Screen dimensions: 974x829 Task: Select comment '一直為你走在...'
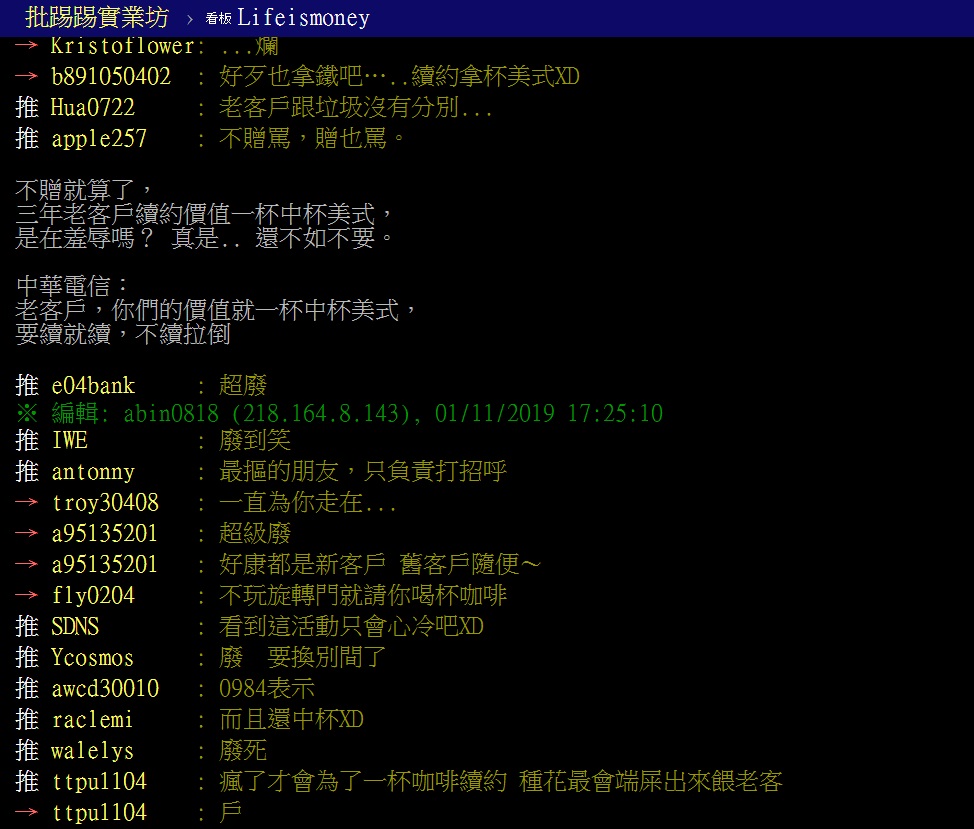pyautogui.click(x=307, y=503)
